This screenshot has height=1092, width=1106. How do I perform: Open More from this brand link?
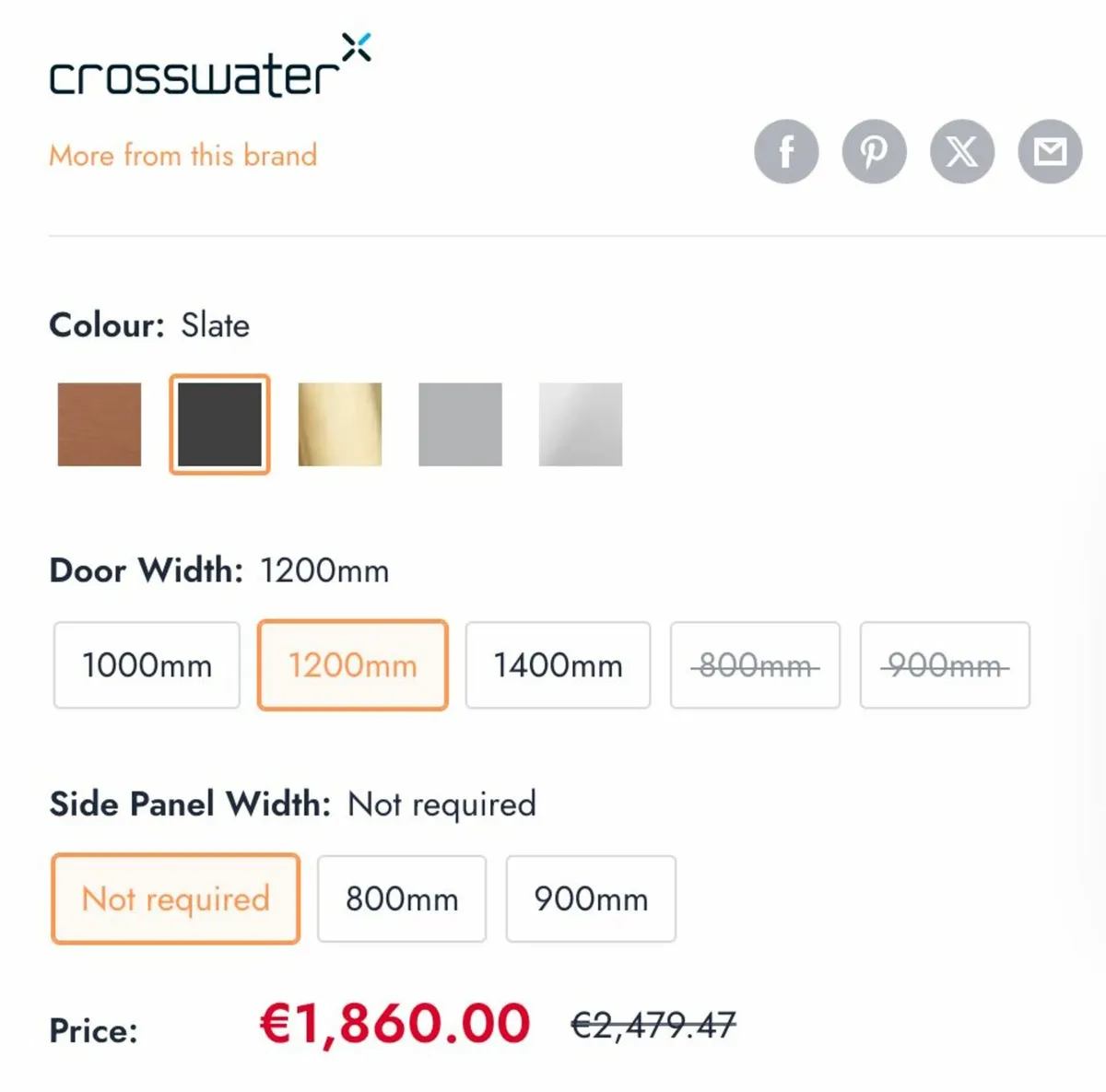(182, 155)
